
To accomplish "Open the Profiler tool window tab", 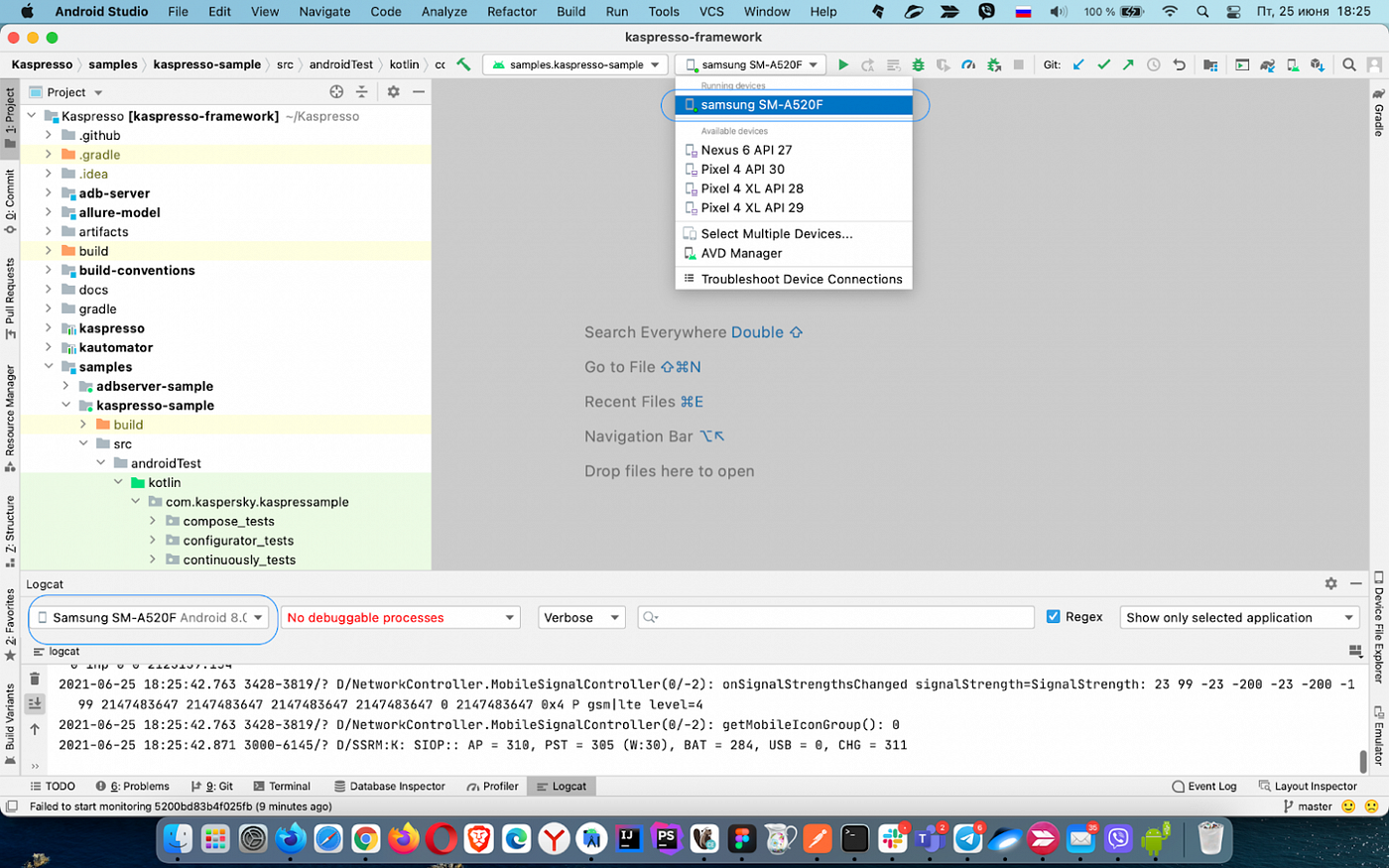I will click(492, 786).
